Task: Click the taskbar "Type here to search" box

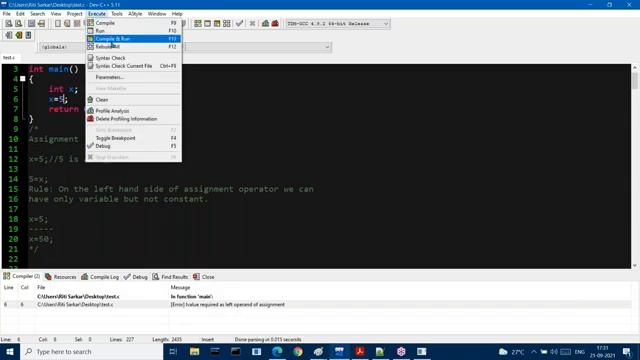Action: point(92,351)
